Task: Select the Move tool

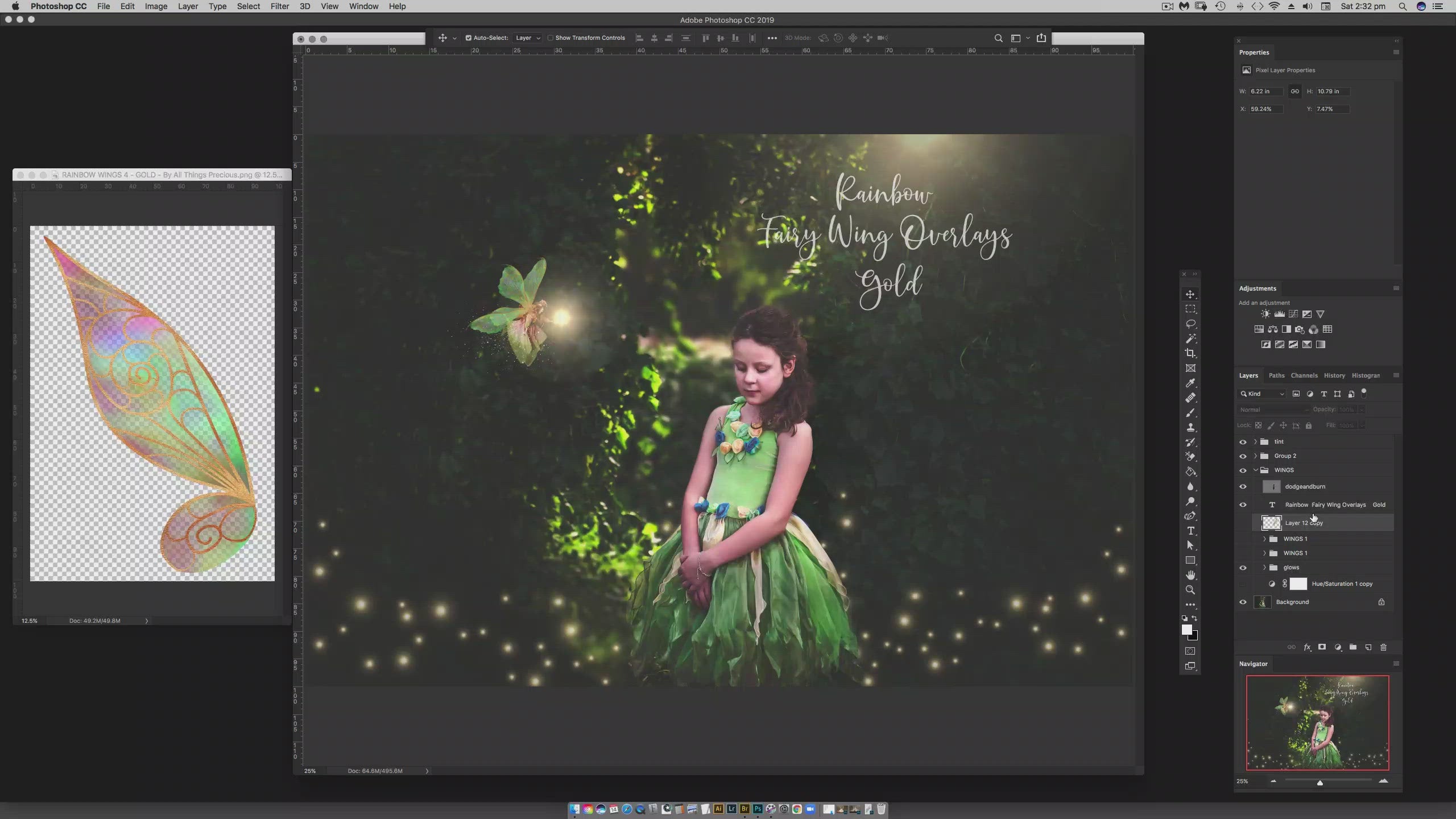Action: (x=1191, y=295)
